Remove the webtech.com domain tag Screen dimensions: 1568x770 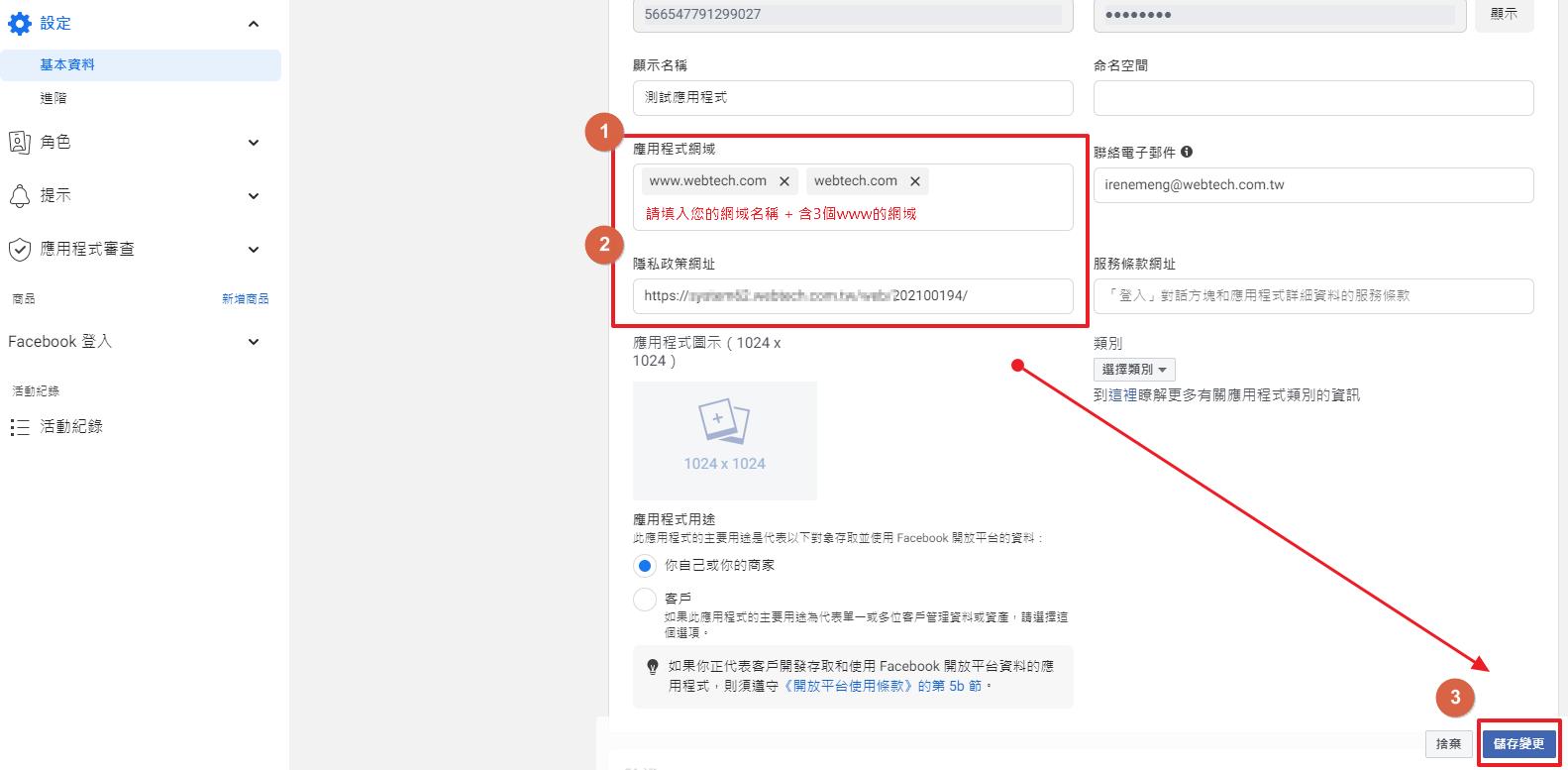[x=915, y=181]
